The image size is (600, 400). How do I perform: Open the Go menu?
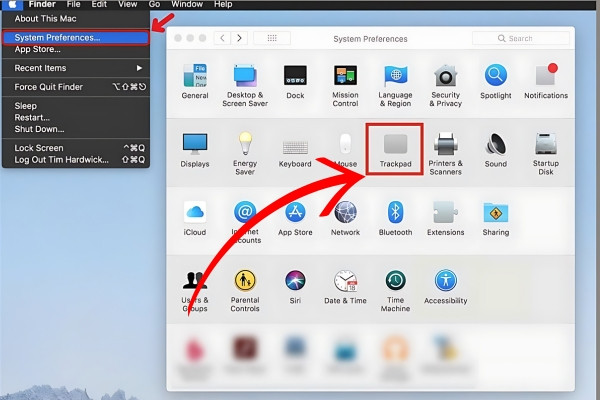(154, 4)
